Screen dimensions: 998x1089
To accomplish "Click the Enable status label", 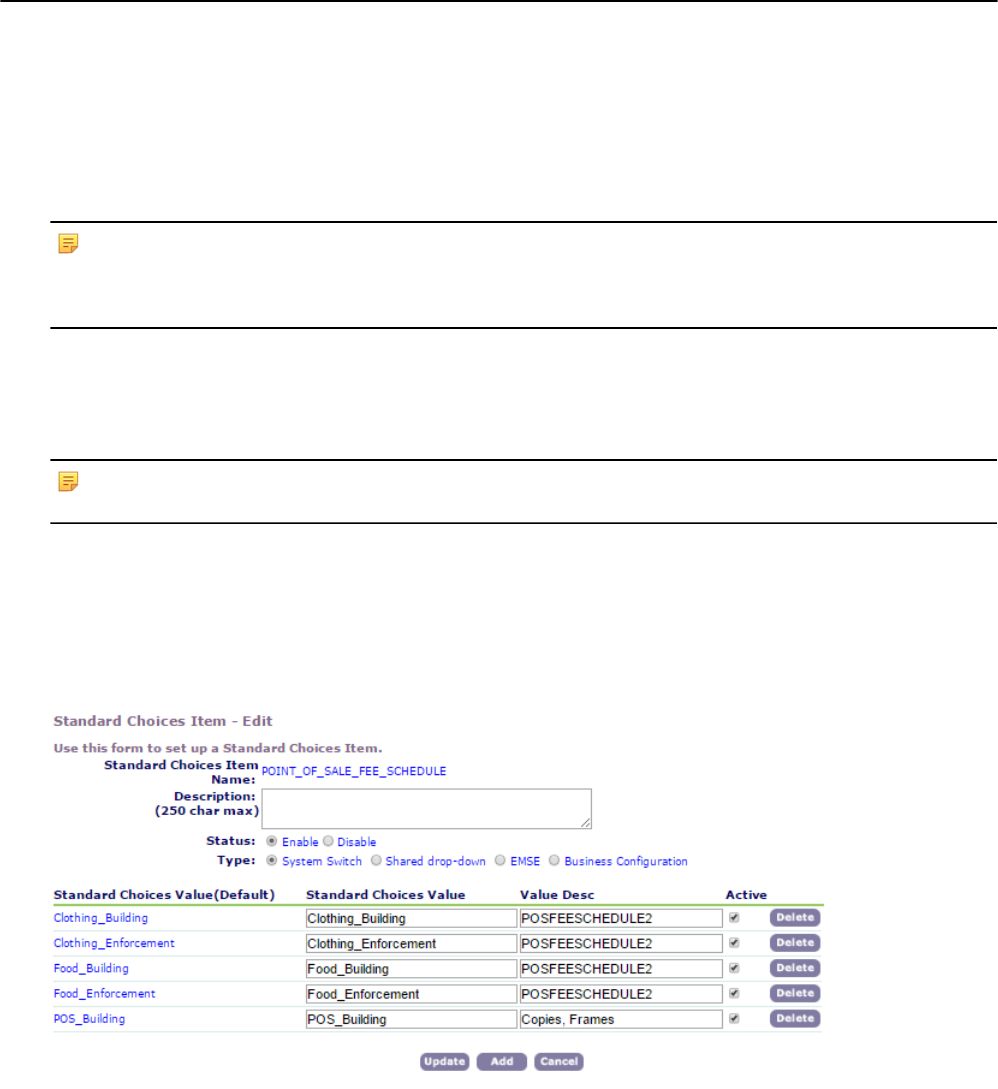I will [300, 842].
